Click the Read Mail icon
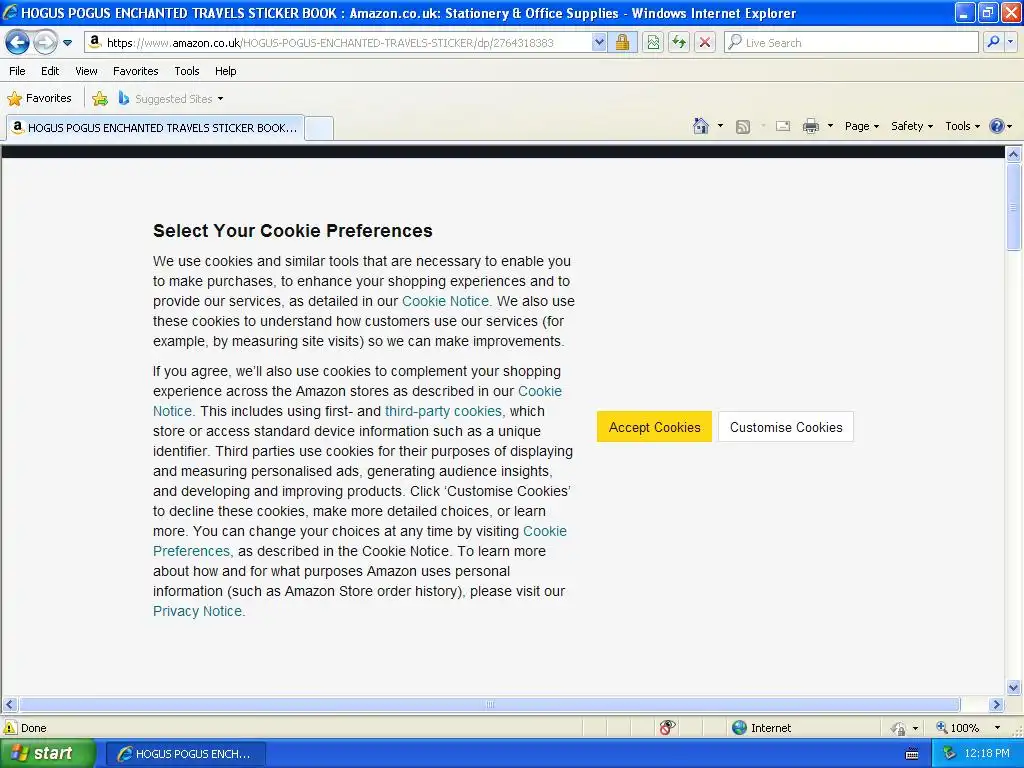The height and width of the screenshot is (768, 1024). click(x=783, y=126)
